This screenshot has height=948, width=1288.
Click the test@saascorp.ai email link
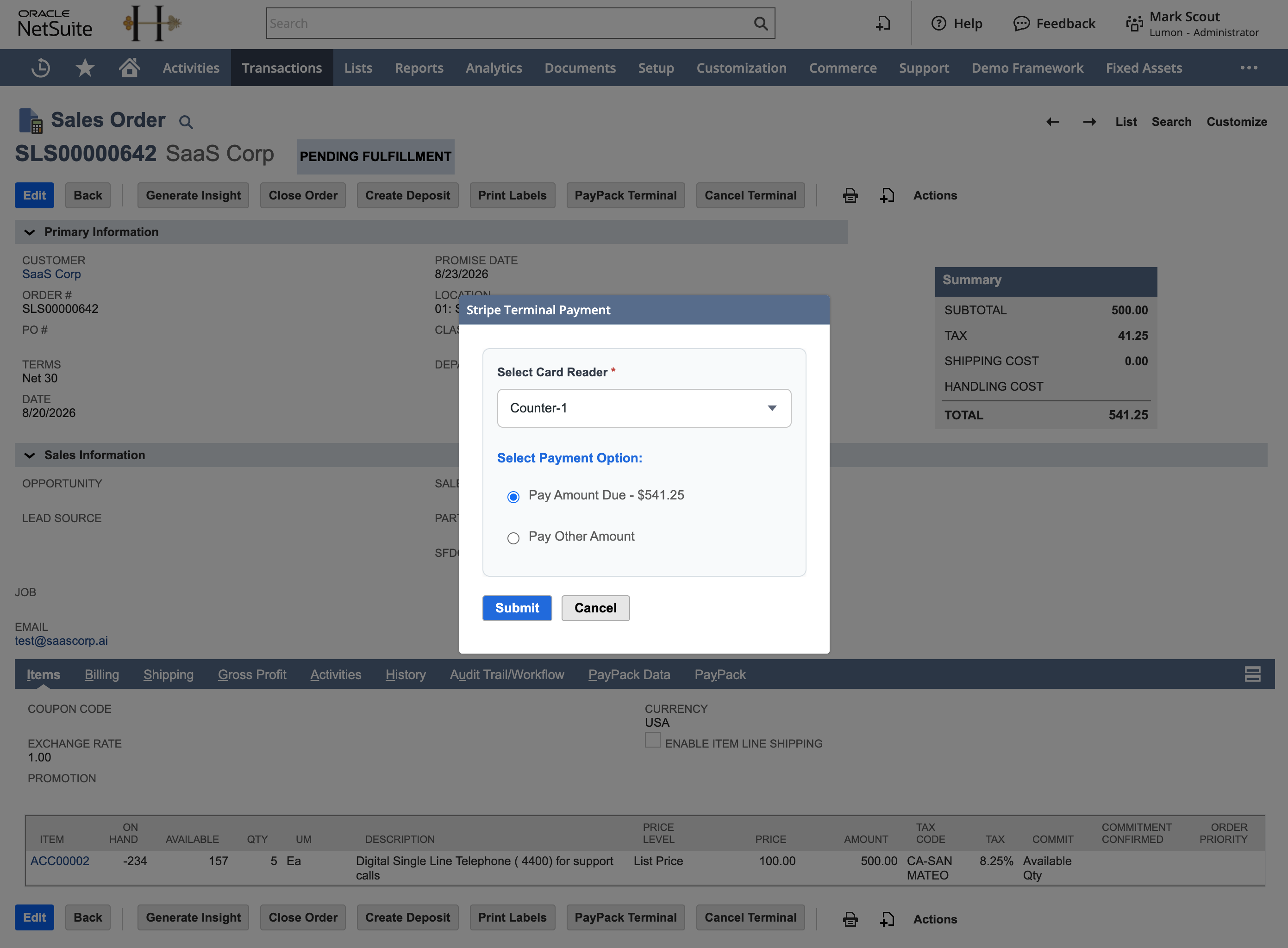tap(62, 641)
